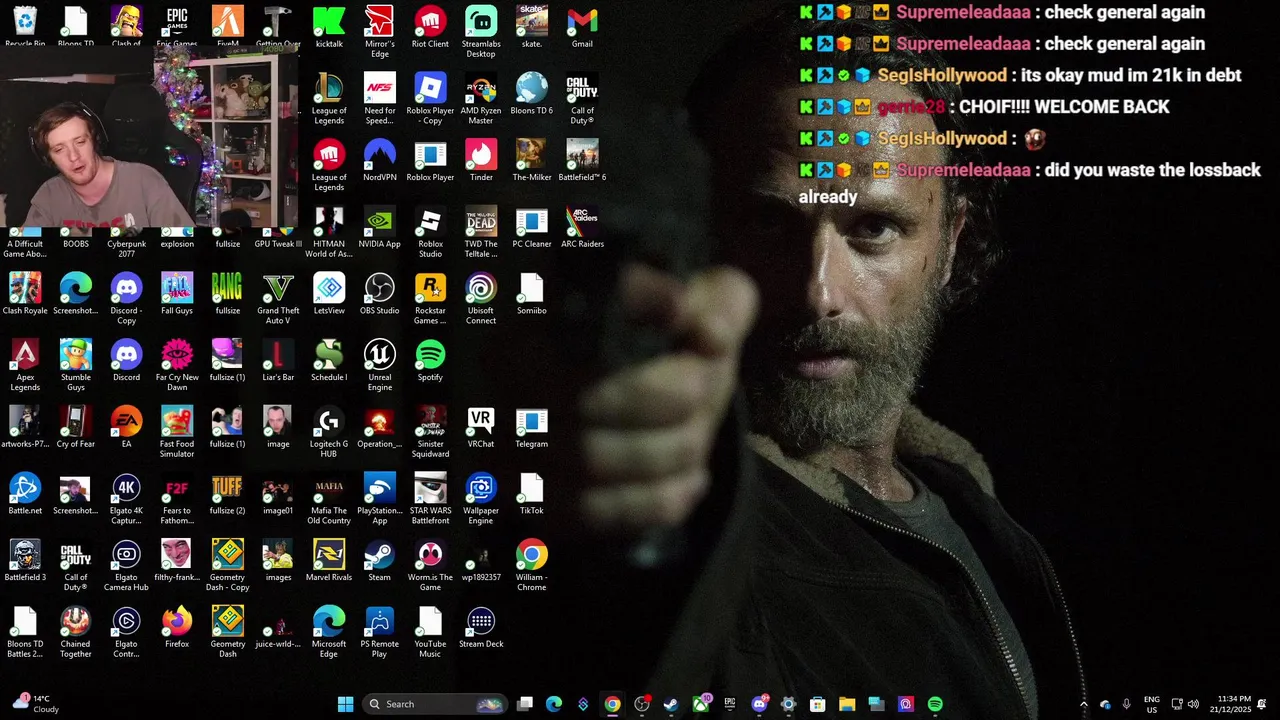The width and height of the screenshot is (1280, 720).
Task: Select the Cry of Fear icon
Action: tap(76, 427)
